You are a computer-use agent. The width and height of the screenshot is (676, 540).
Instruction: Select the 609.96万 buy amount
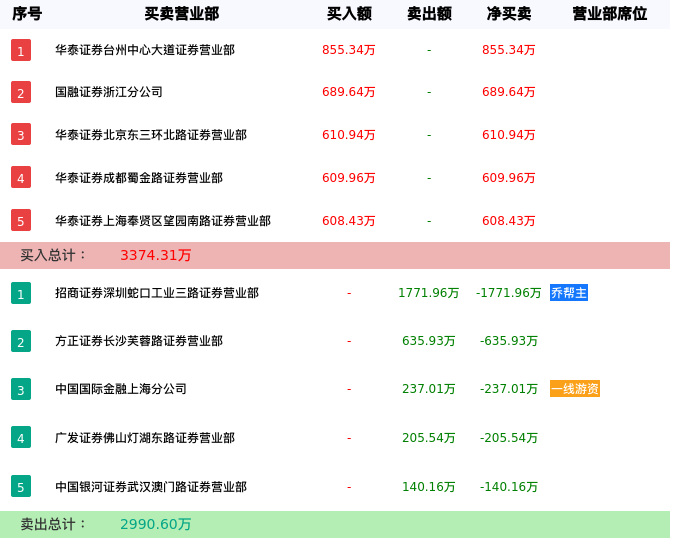[x=349, y=178]
